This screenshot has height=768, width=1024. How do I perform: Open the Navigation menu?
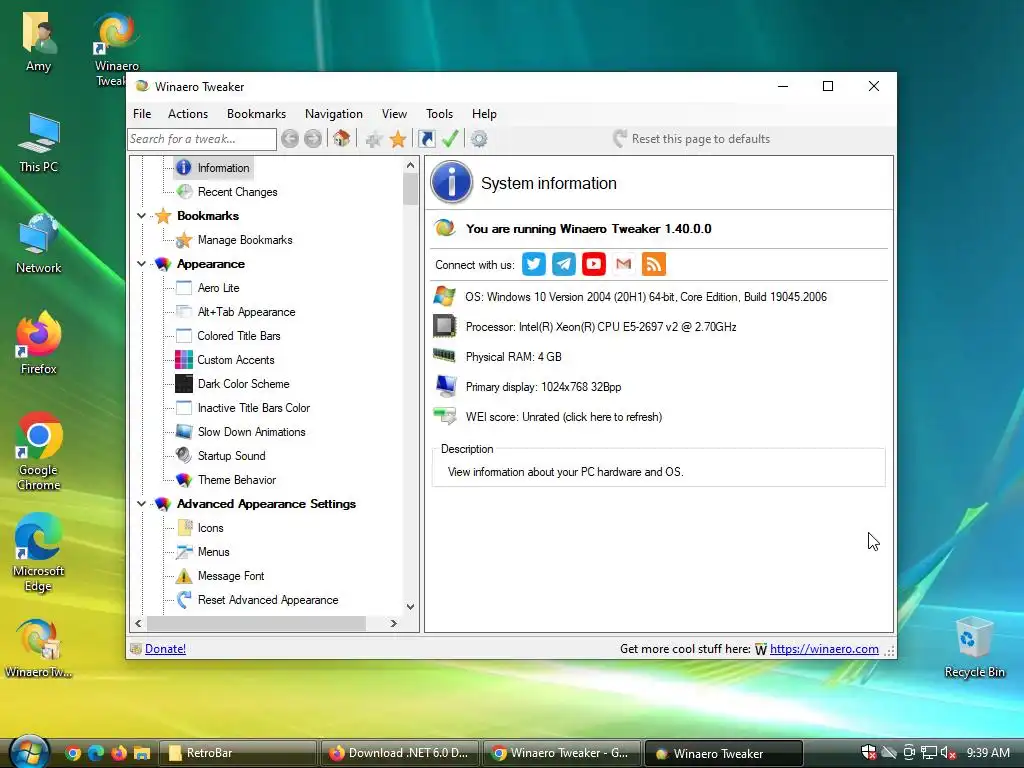pos(334,114)
